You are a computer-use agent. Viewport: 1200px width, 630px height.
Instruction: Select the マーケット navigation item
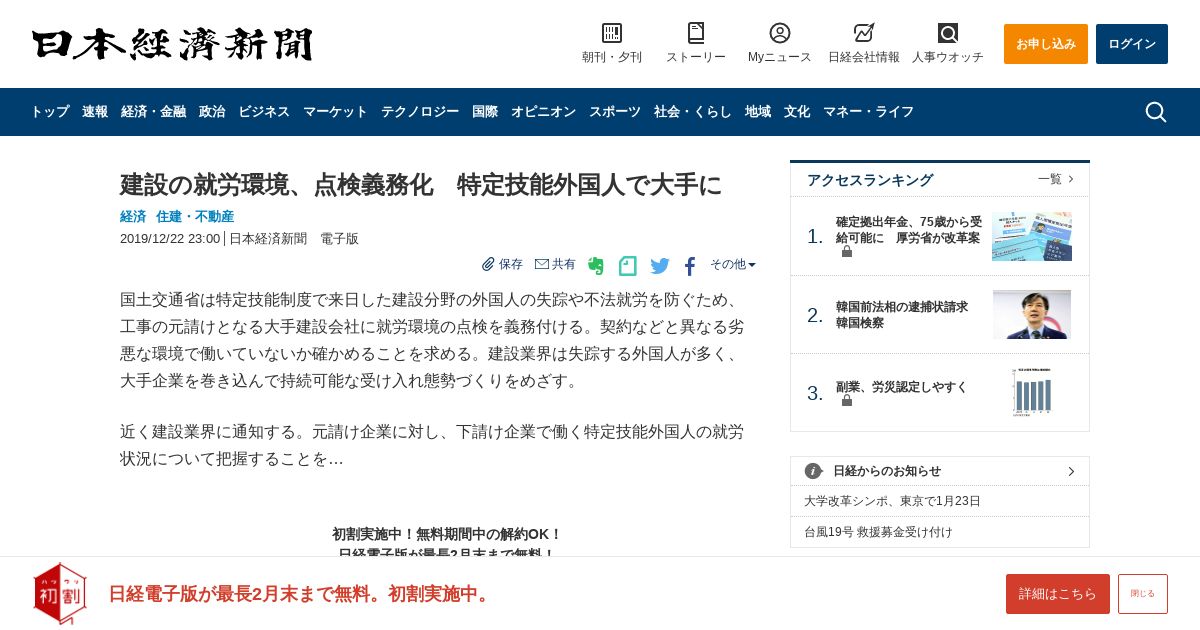click(335, 112)
